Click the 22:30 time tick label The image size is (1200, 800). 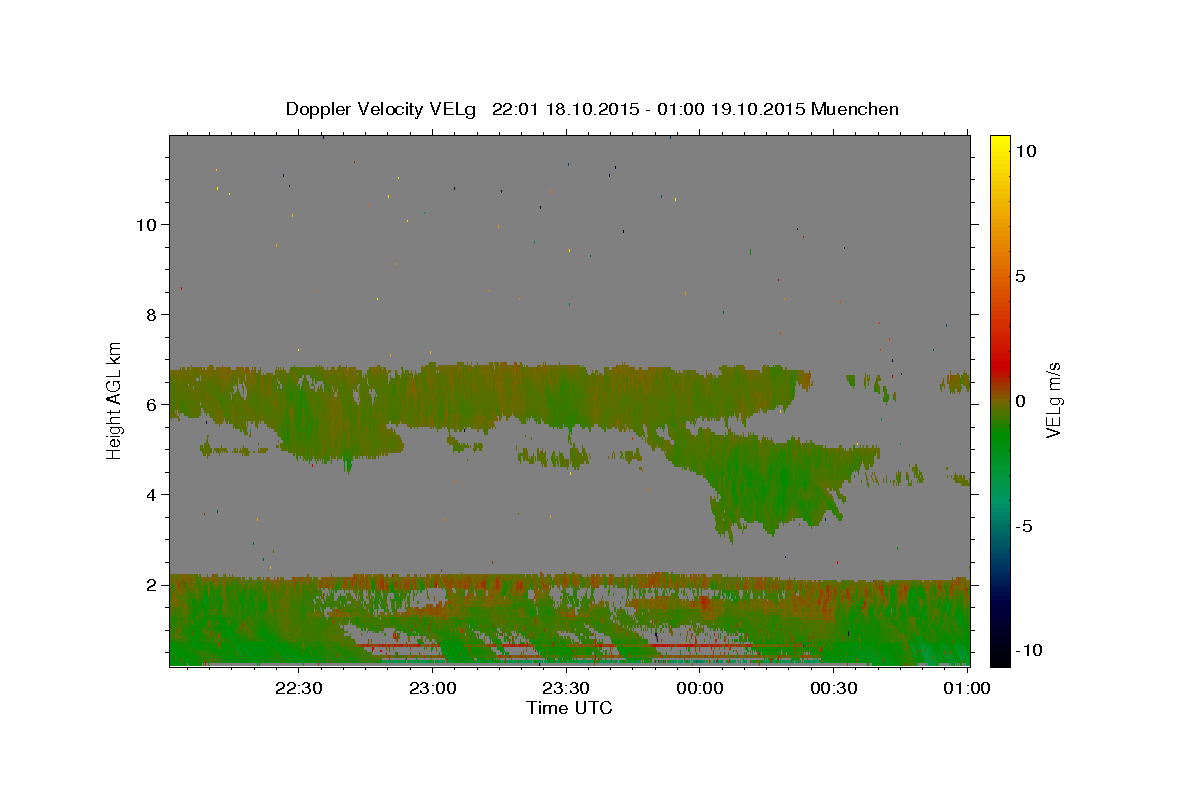pyautogui.click(x=299, y=688)
